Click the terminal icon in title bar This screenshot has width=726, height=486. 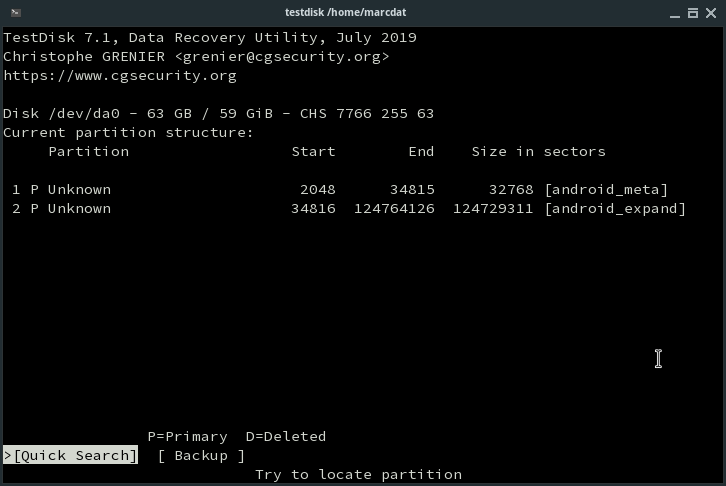coord(13,11)
